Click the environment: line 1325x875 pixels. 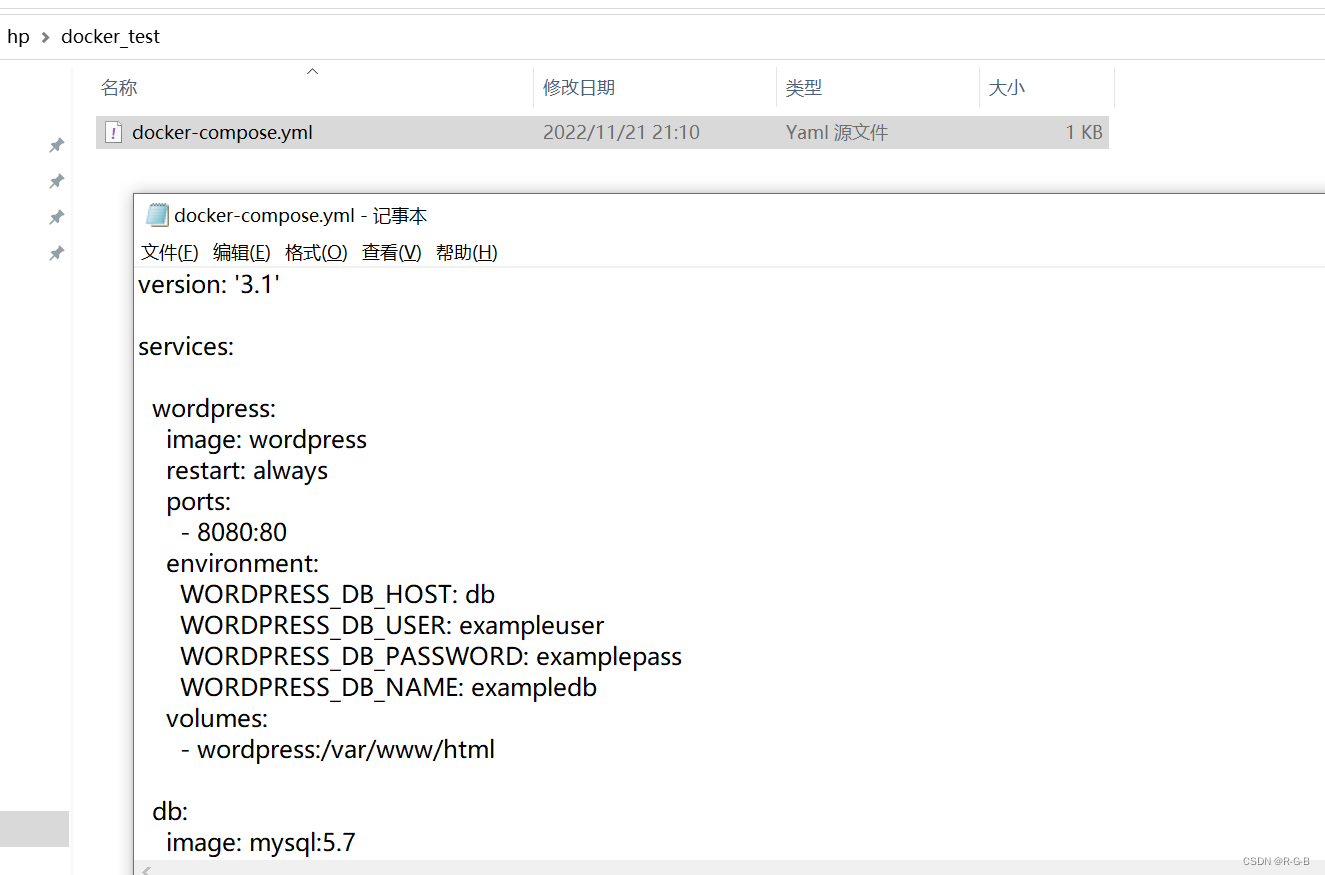(x=243, y=564)
